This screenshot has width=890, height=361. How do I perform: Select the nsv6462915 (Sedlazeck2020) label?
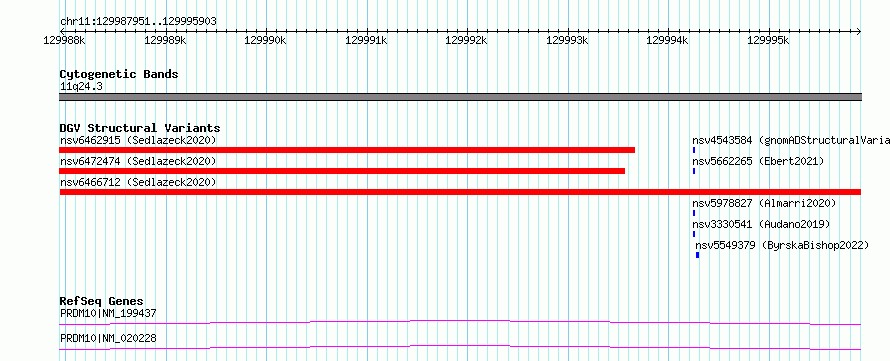click(138, 140)
